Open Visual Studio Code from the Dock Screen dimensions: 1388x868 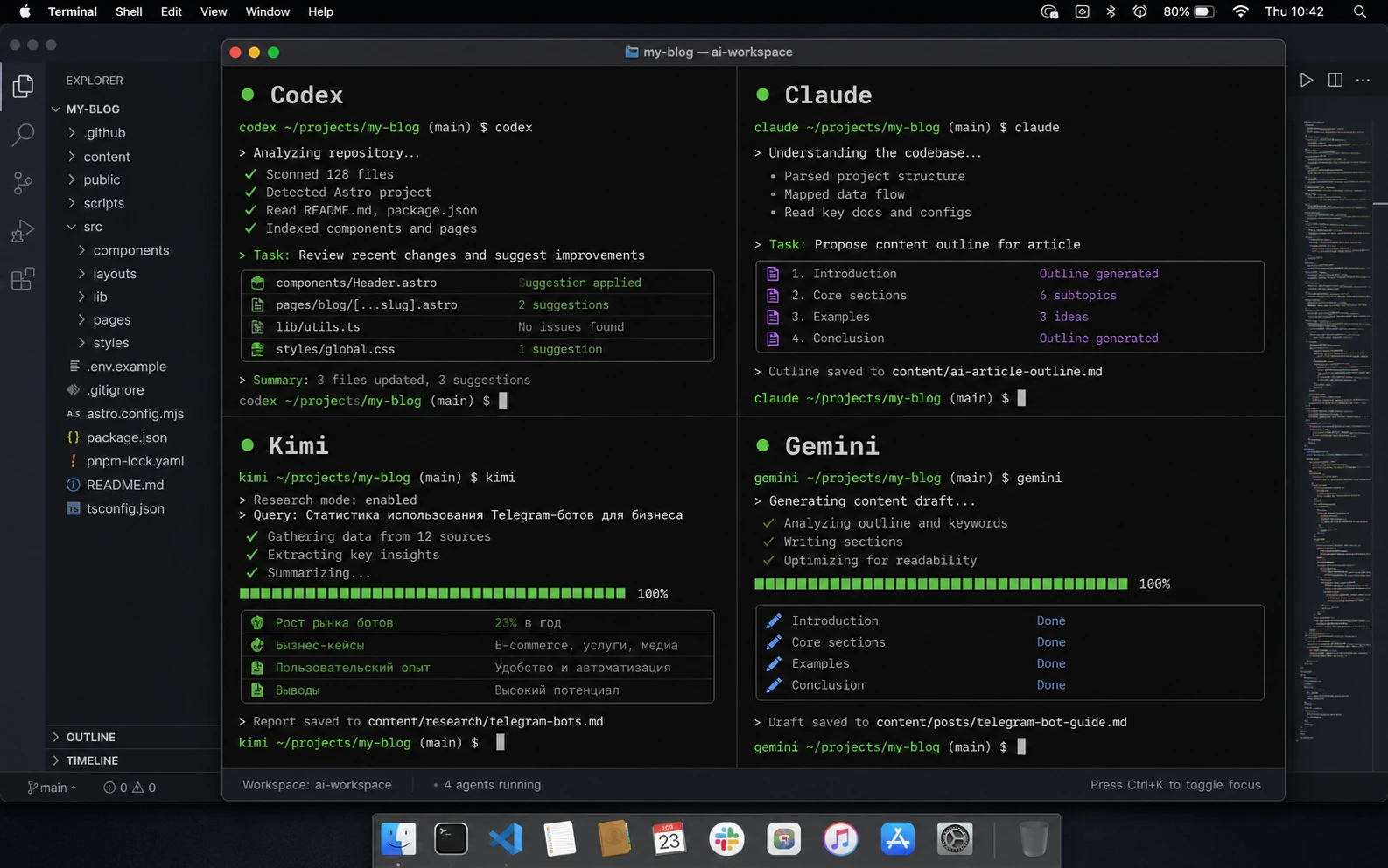point(506,839)
